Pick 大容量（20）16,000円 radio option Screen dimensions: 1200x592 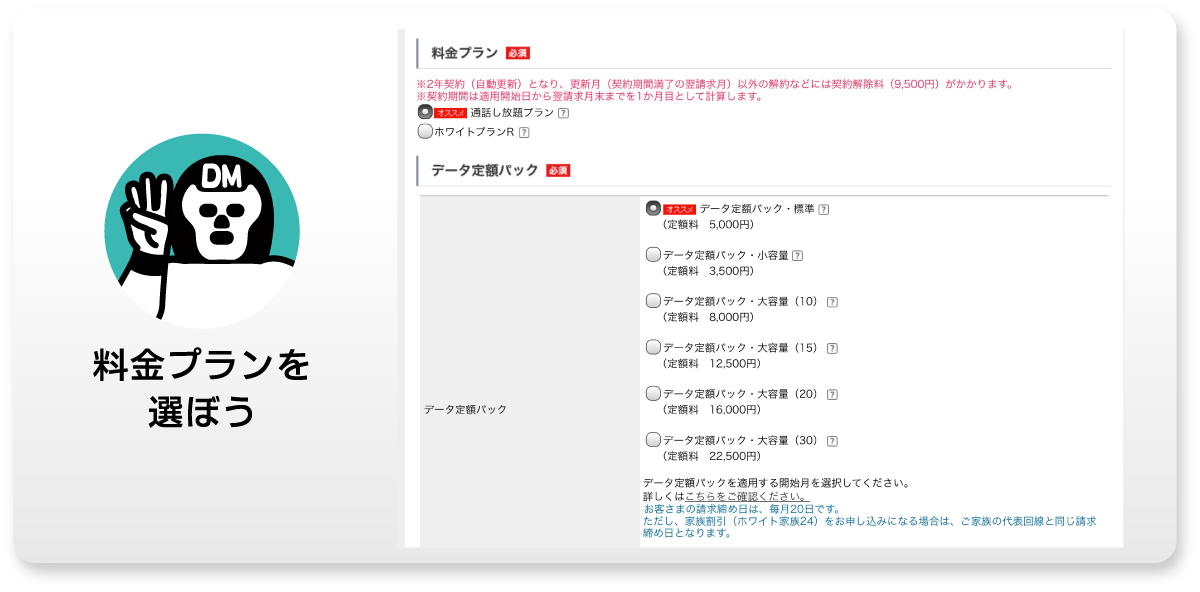click(x=653, y=393)
